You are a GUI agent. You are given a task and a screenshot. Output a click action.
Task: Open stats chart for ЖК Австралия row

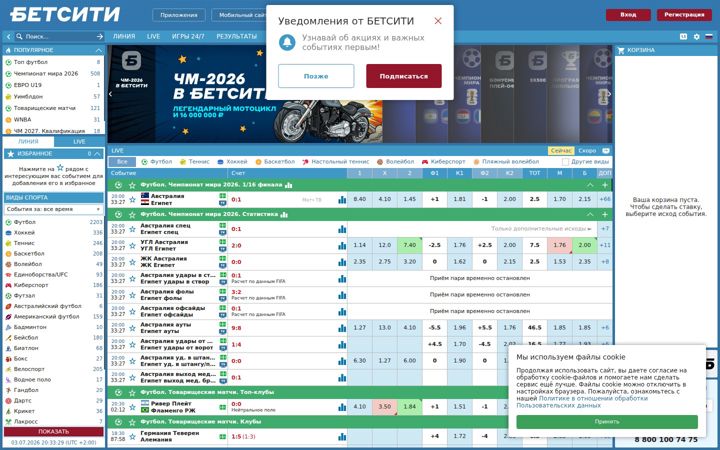click(342, 262)
